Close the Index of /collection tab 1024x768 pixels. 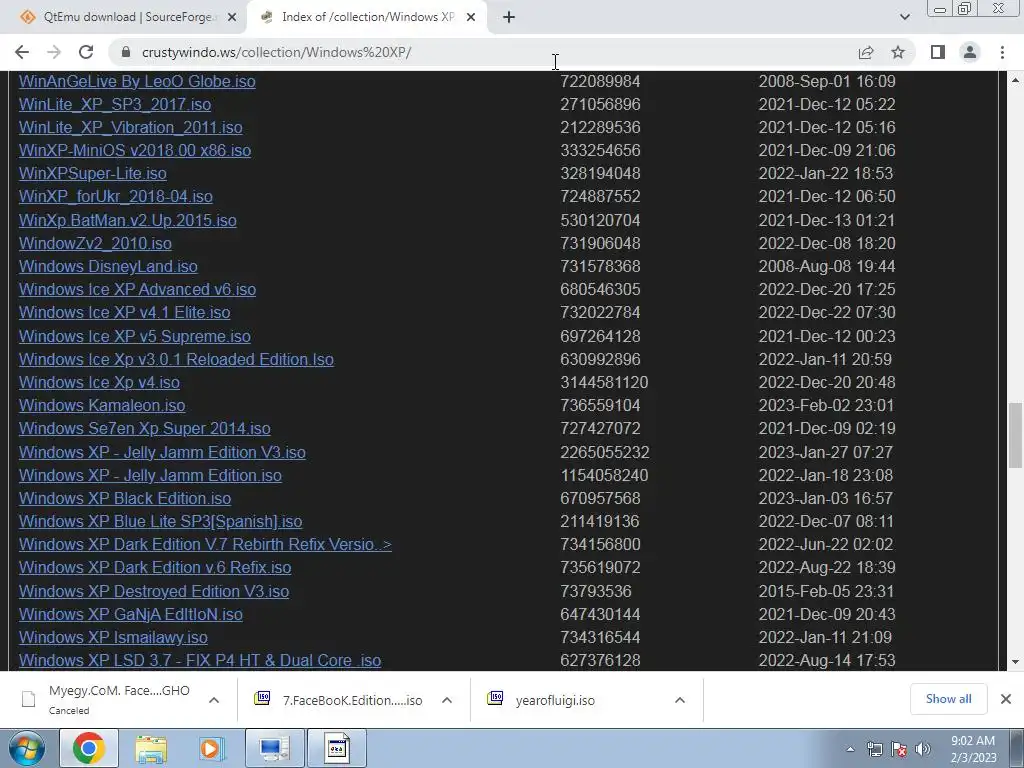click(471, 18)
